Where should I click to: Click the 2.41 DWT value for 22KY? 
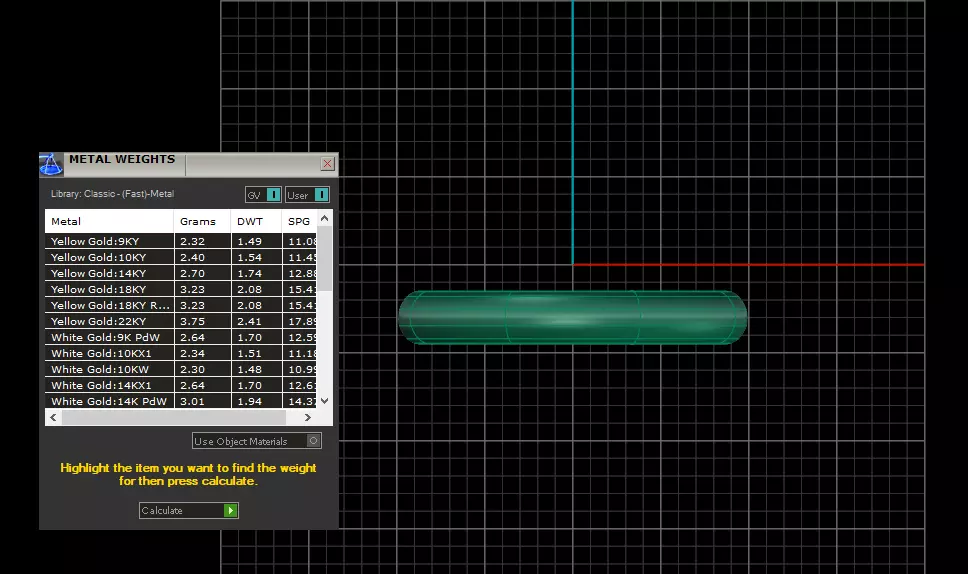250,322
